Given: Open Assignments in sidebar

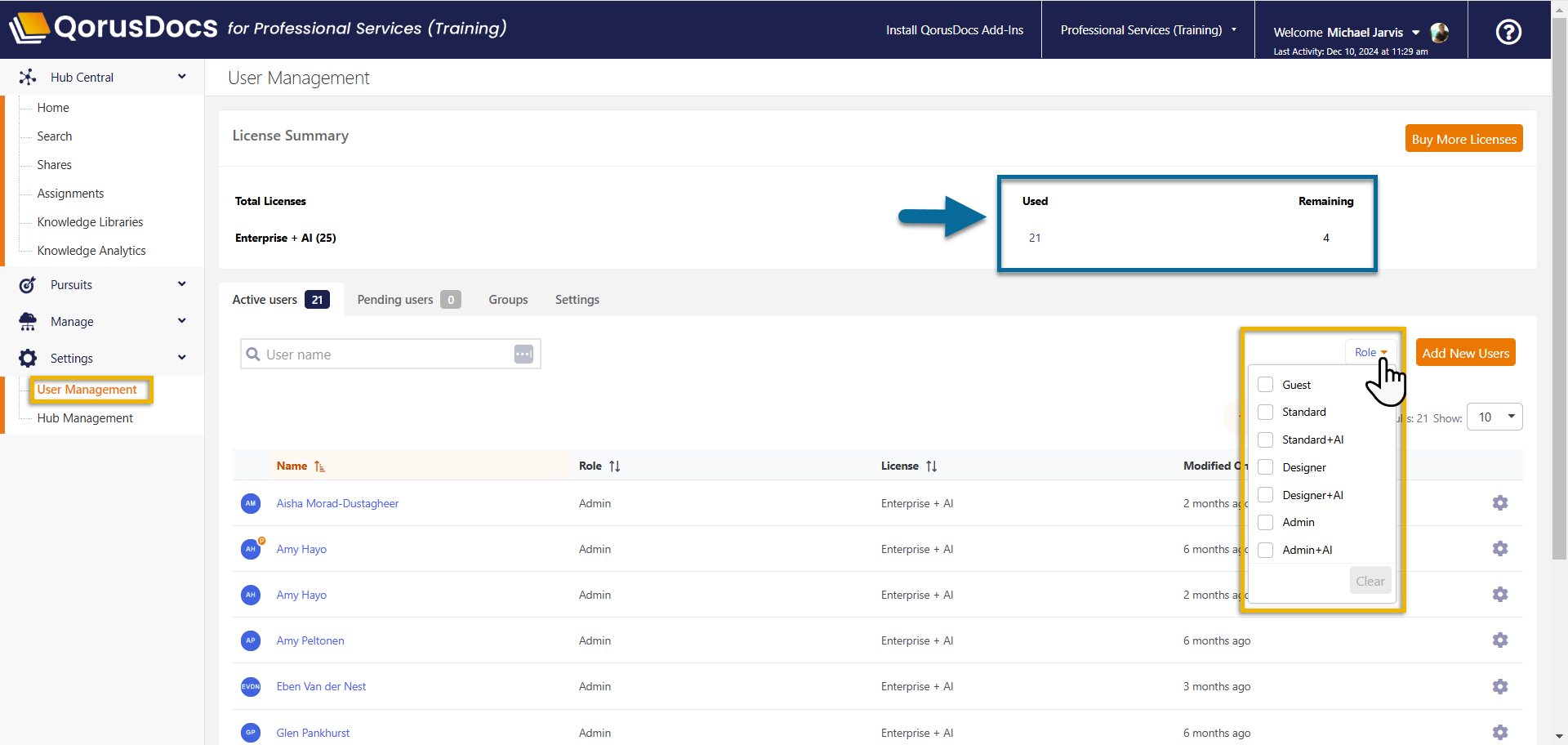Looking at the screenshot, I should tap(70, 194).
